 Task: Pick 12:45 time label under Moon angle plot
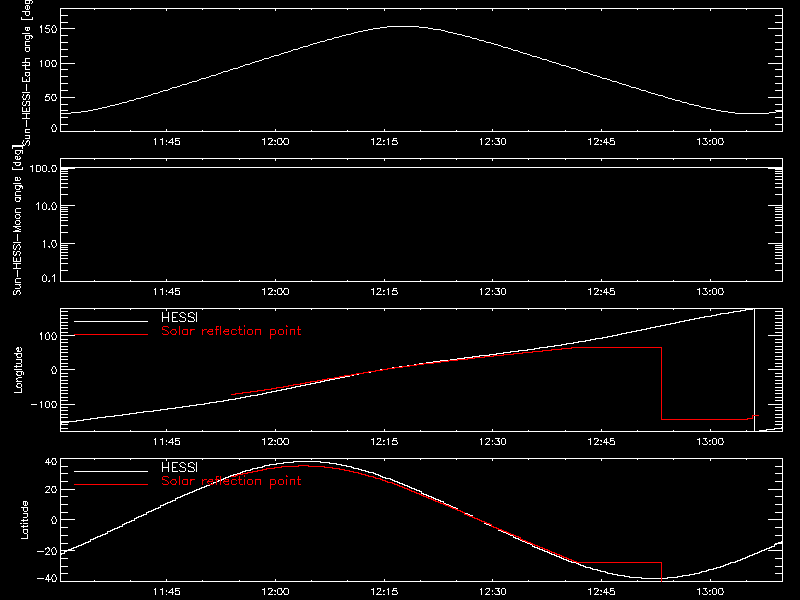click(601, 292)
